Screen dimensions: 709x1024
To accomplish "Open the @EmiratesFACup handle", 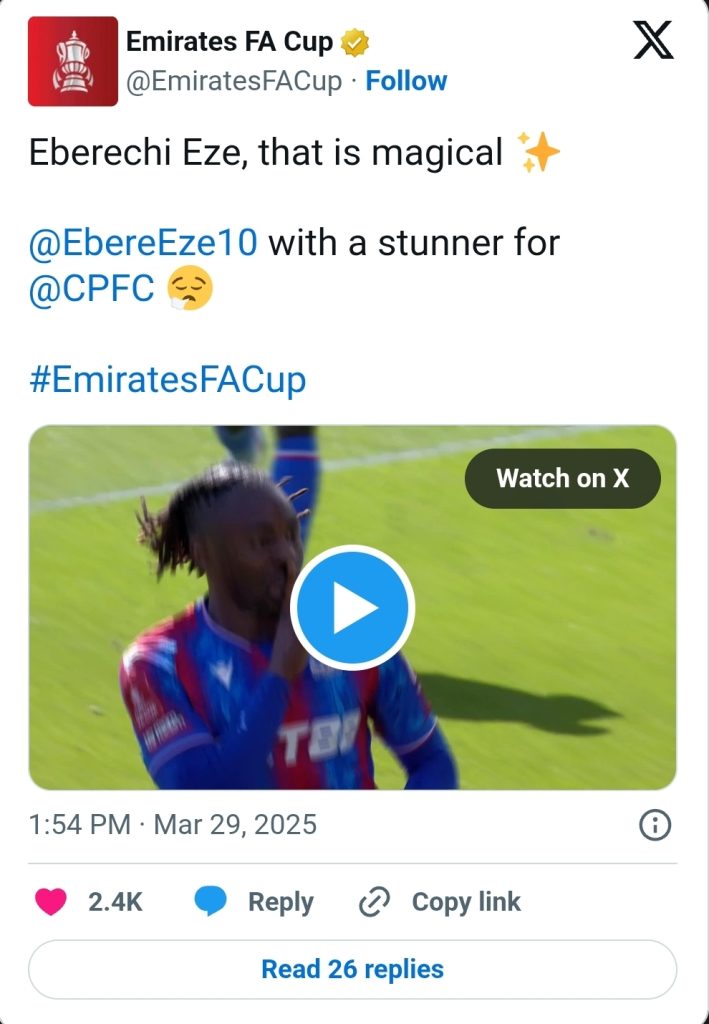I will [233, 82].
